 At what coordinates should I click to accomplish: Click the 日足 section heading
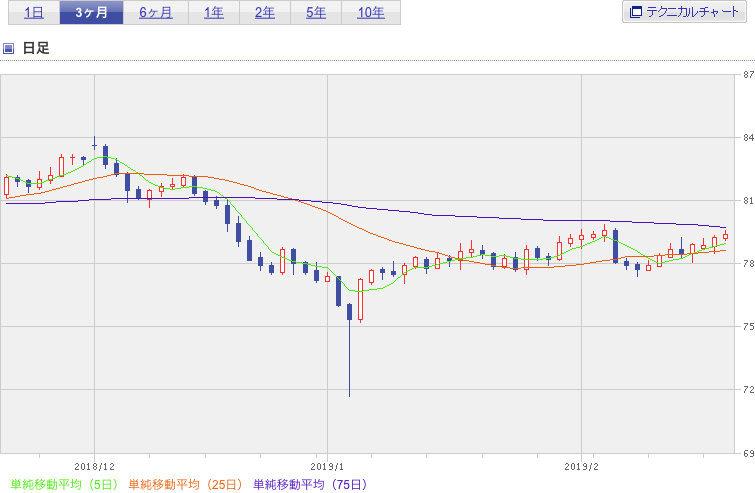[x=36, y=48]
